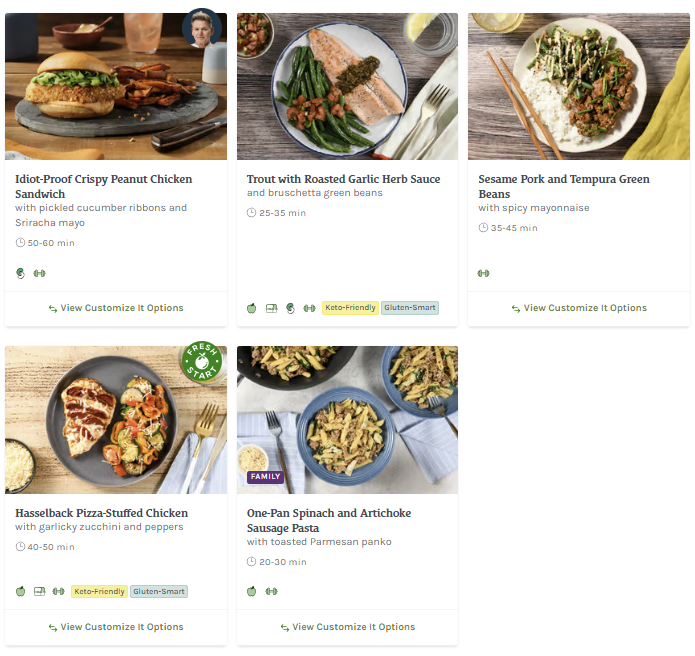Click the yellow Keto-Friendly tag on the Trout card
Screen dimensions: 695x656
coord(350,308)
